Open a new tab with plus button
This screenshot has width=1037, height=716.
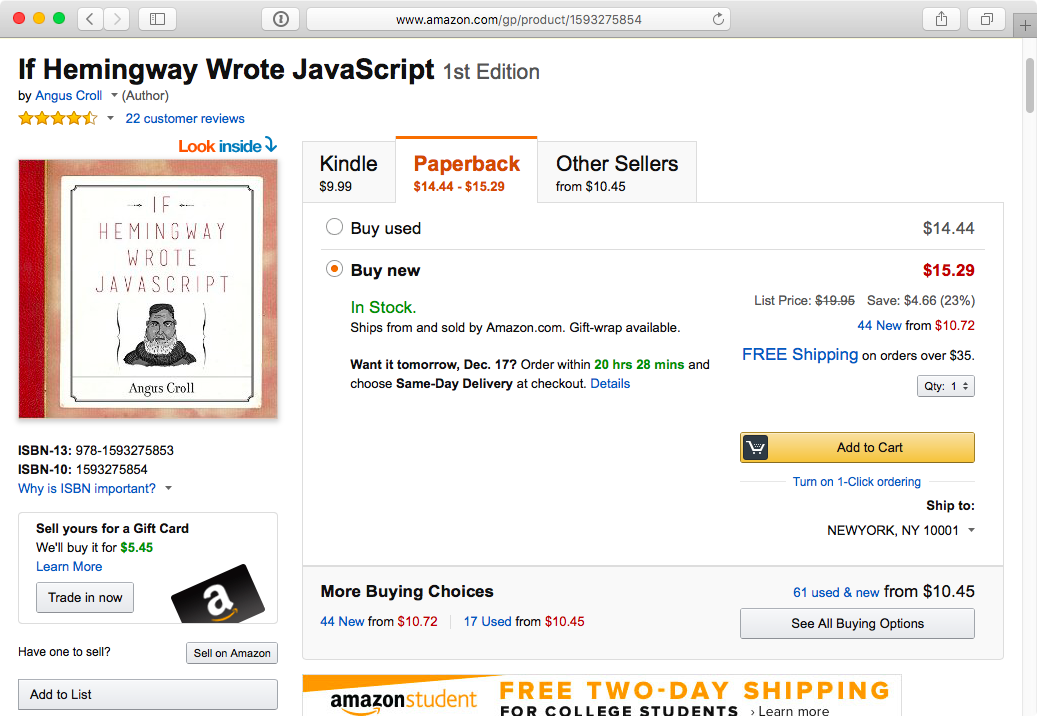[1025, 26]
